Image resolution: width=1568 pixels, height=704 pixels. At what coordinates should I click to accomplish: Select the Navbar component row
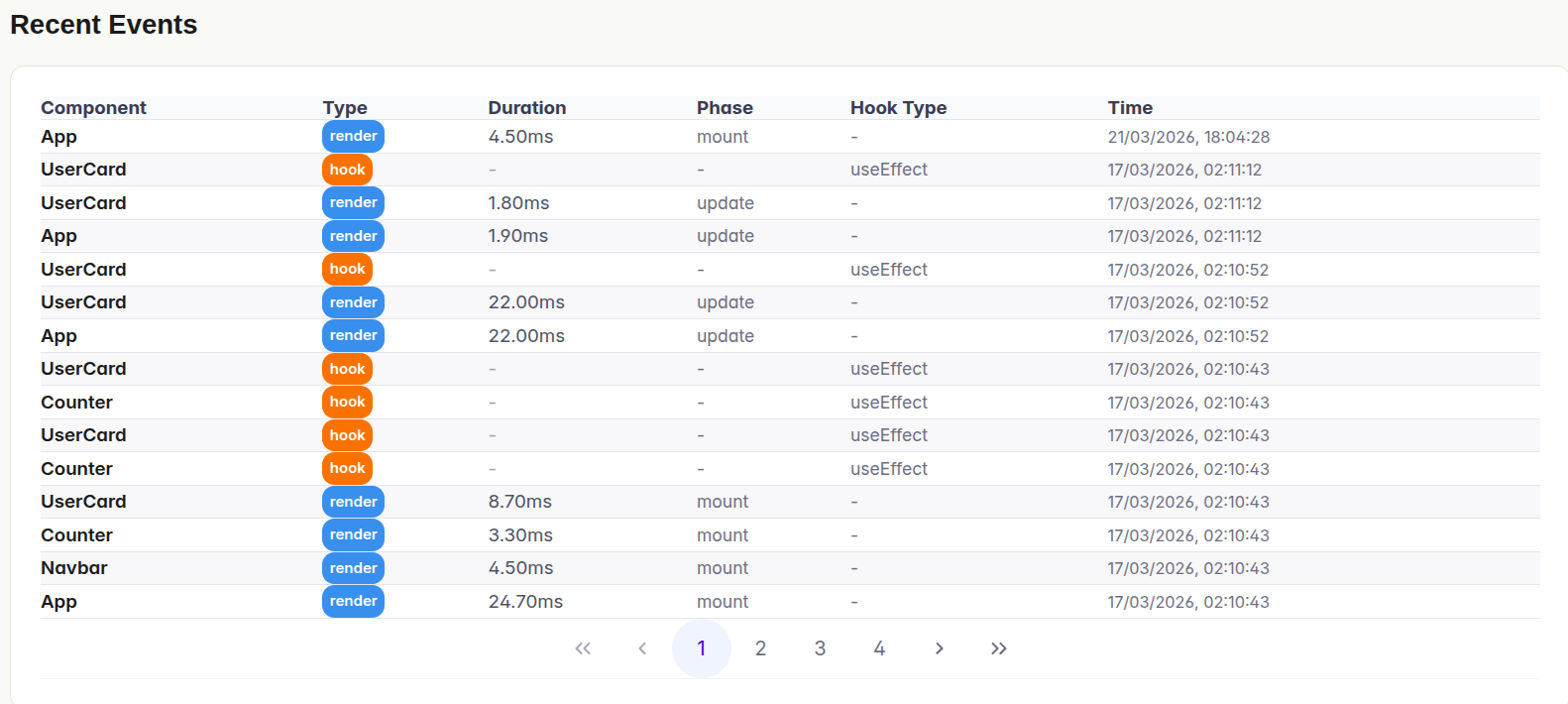(x=74, y=568)
